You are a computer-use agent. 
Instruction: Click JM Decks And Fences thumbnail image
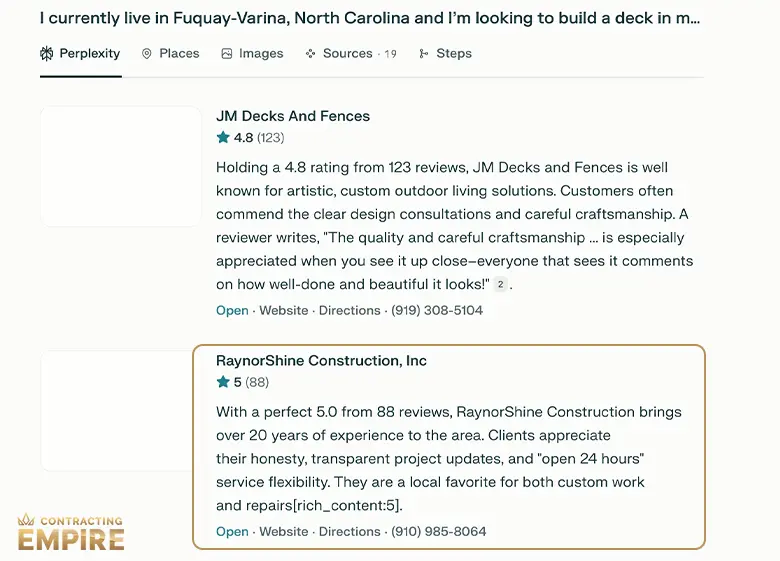click(121, 166)
